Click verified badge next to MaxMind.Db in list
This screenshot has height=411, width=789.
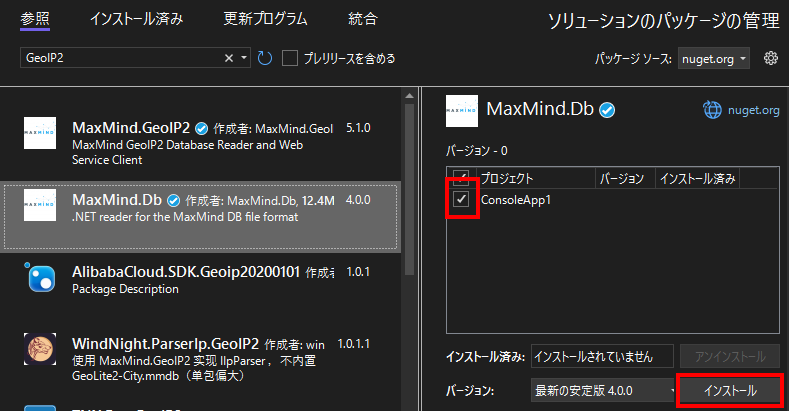pyautogui.click(x=174, y=201)
